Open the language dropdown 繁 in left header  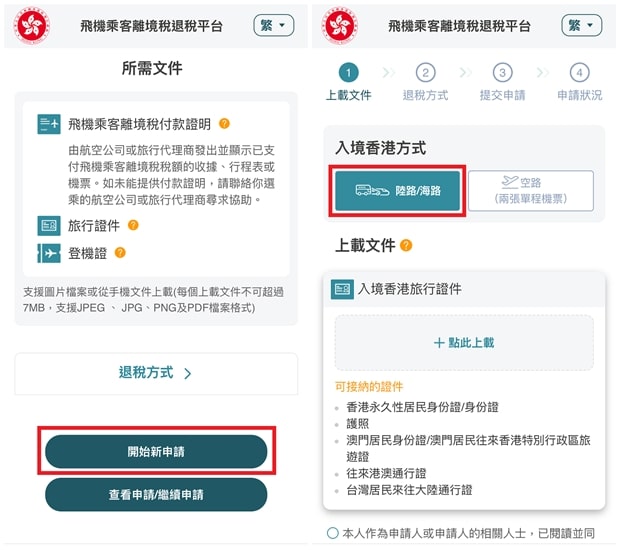(x=273, y=25)
